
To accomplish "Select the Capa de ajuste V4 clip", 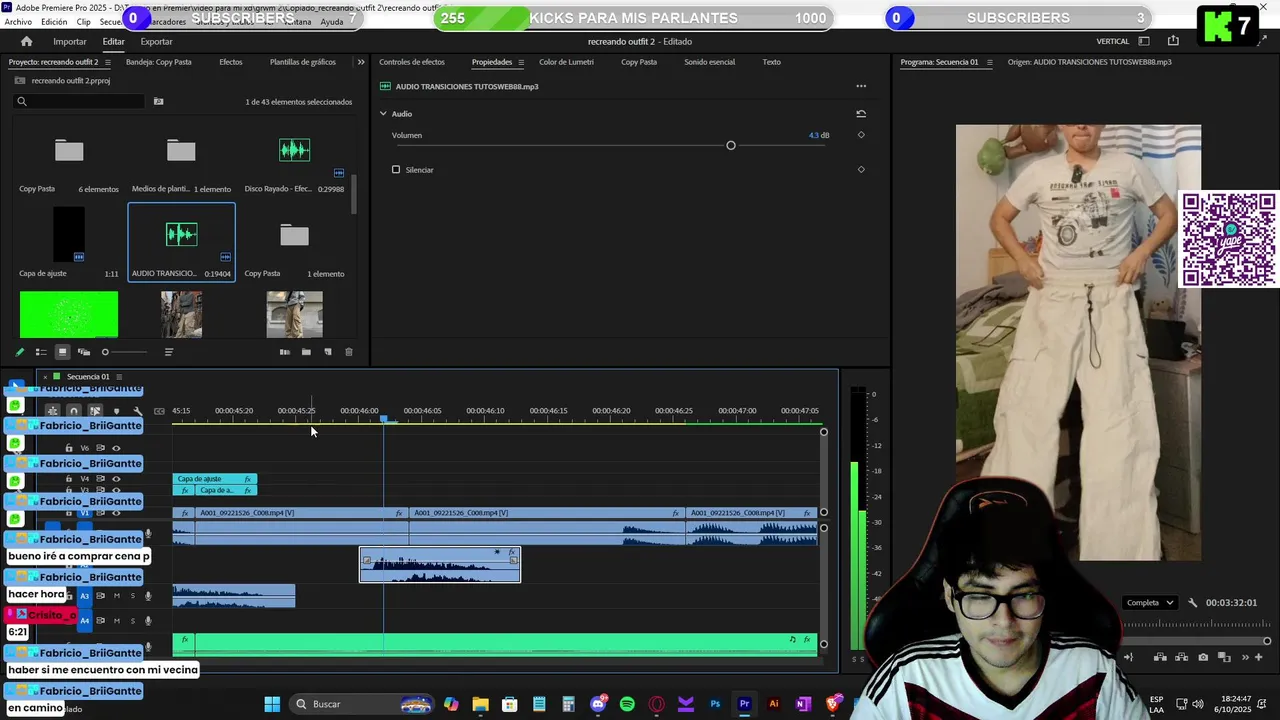I will pos(215,479).
